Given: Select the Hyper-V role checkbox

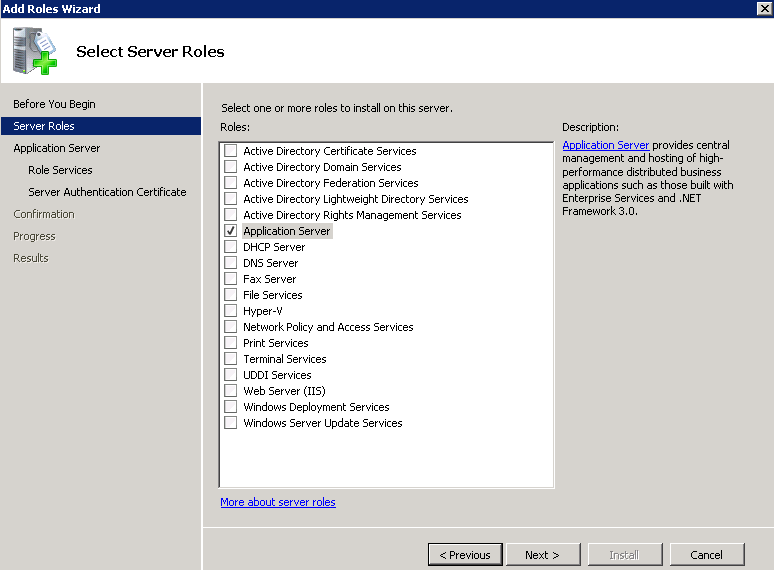Looking at the screenshot, I should [231, 311].
